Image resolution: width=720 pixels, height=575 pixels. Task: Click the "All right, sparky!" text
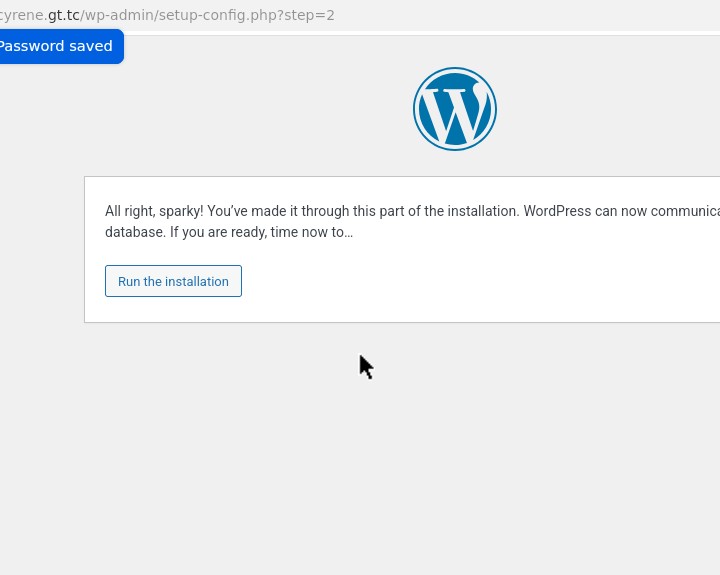154,211
